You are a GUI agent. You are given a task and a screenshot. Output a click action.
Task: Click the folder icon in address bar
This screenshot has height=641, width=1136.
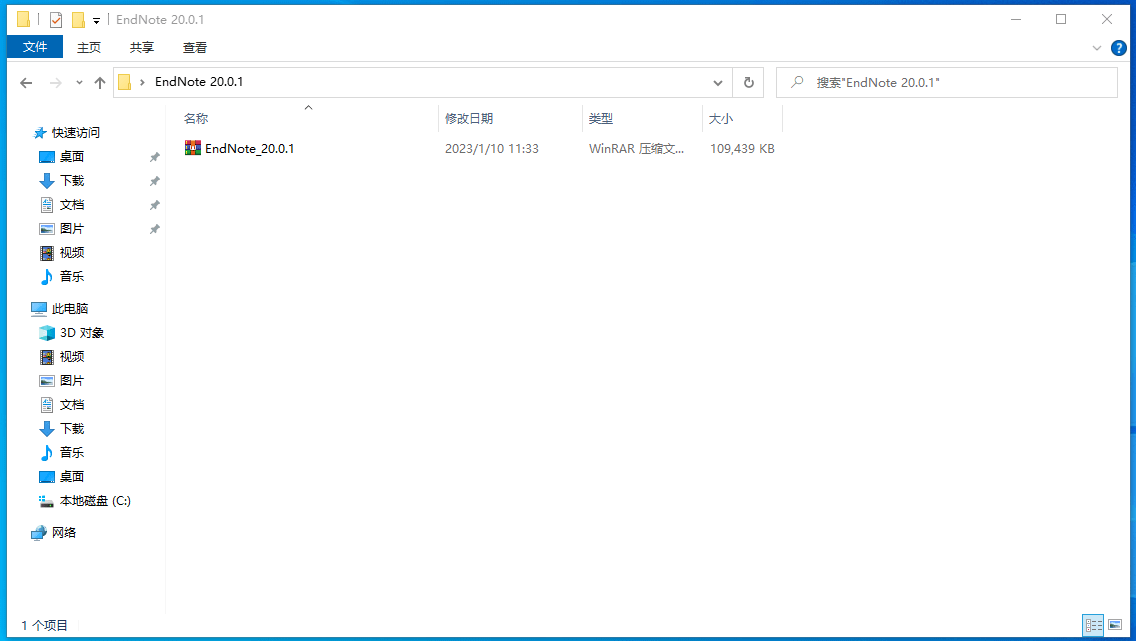(125, 82)
